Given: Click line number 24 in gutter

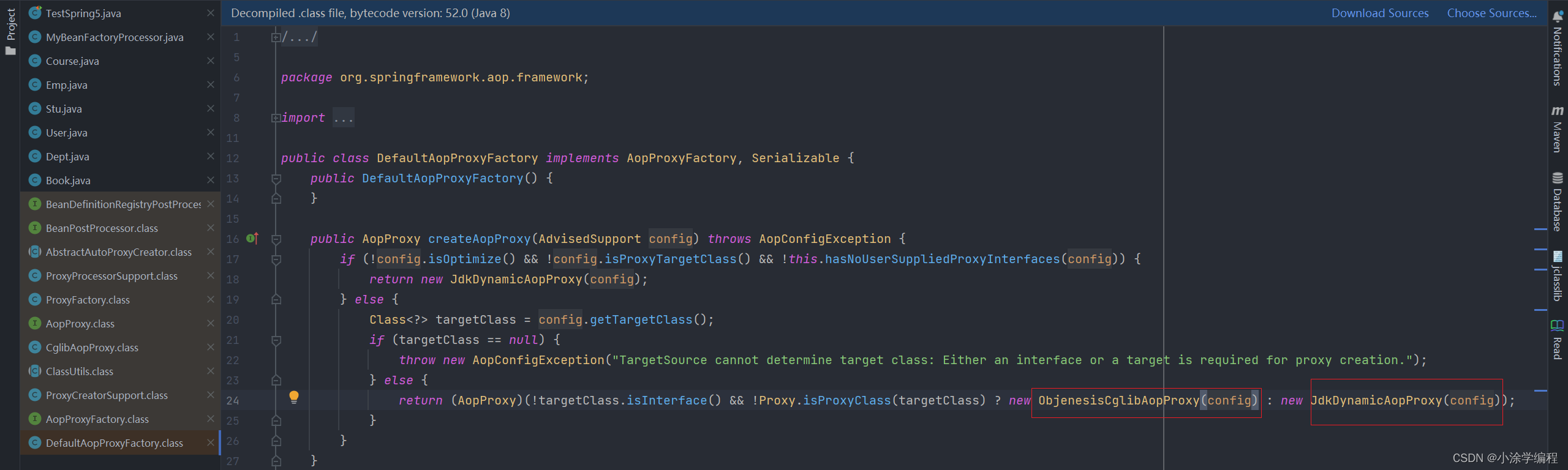Looking at the screenshot, I should point(233,401).
